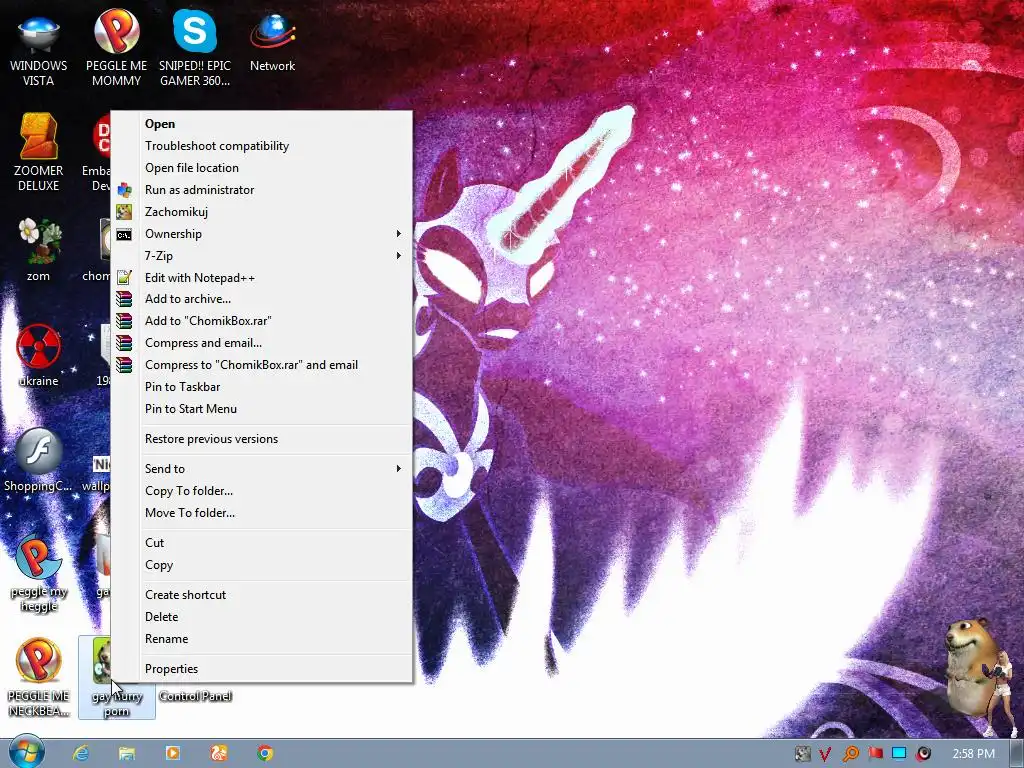1024x768 pixels.
Task: Launch Windows Media Player from the taskbar
Action: point(172,753)
